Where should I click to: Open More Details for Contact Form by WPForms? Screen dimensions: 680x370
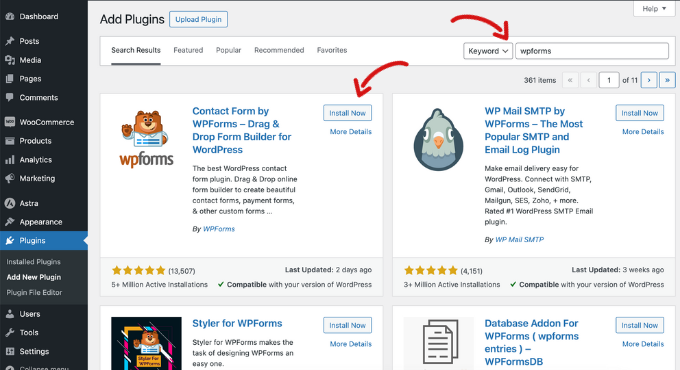point(350,131)
